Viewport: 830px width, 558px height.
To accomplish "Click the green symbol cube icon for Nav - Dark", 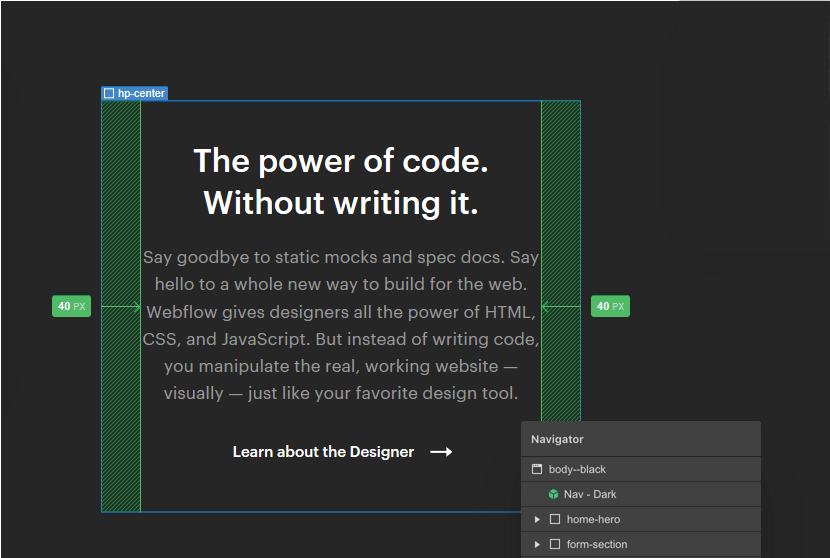I will [x=553, y=494].
